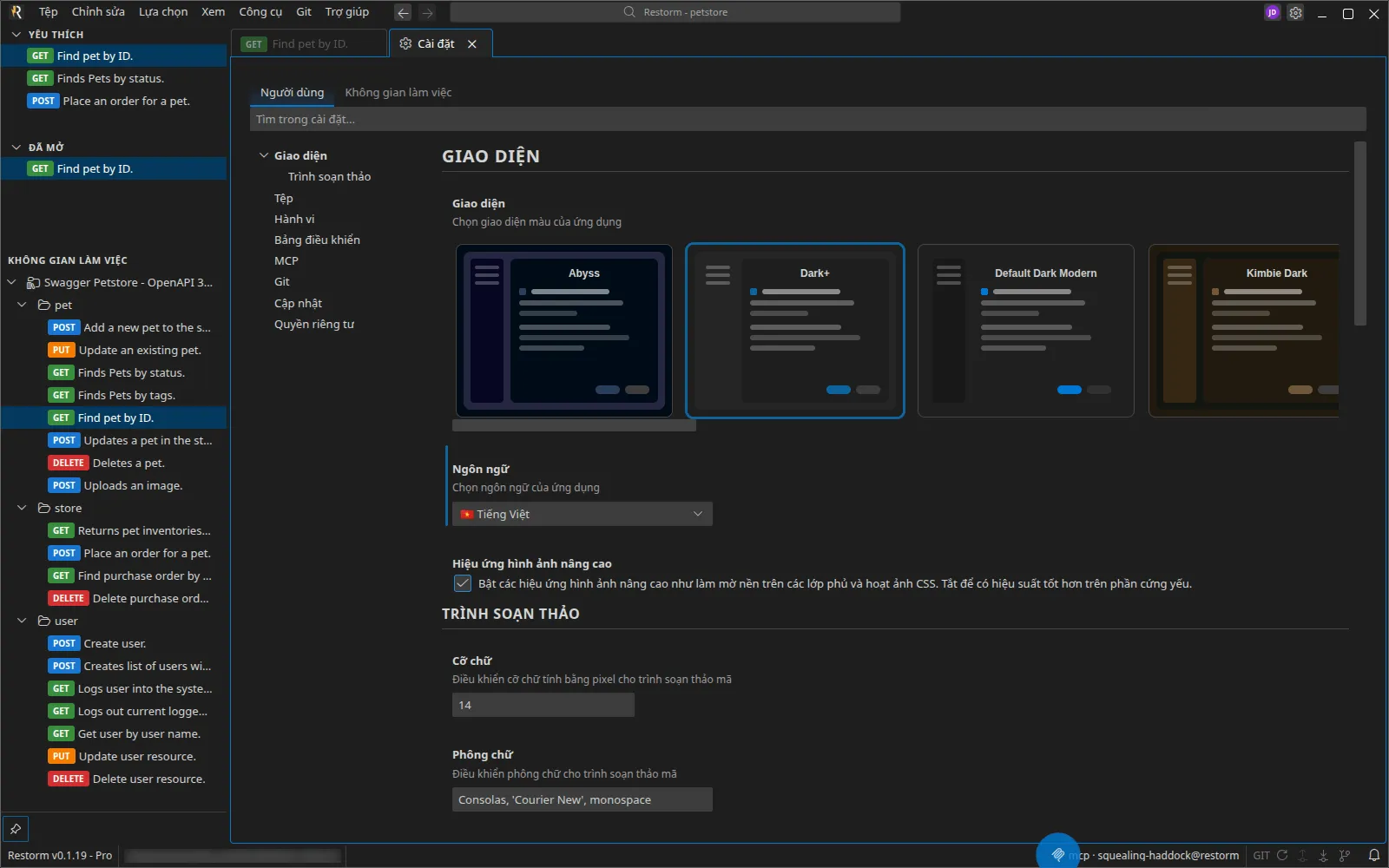Click the search icon in Restorm search box
This screenshot has height=868, width=1389.
pyautogui.click(x=629, y=12)
